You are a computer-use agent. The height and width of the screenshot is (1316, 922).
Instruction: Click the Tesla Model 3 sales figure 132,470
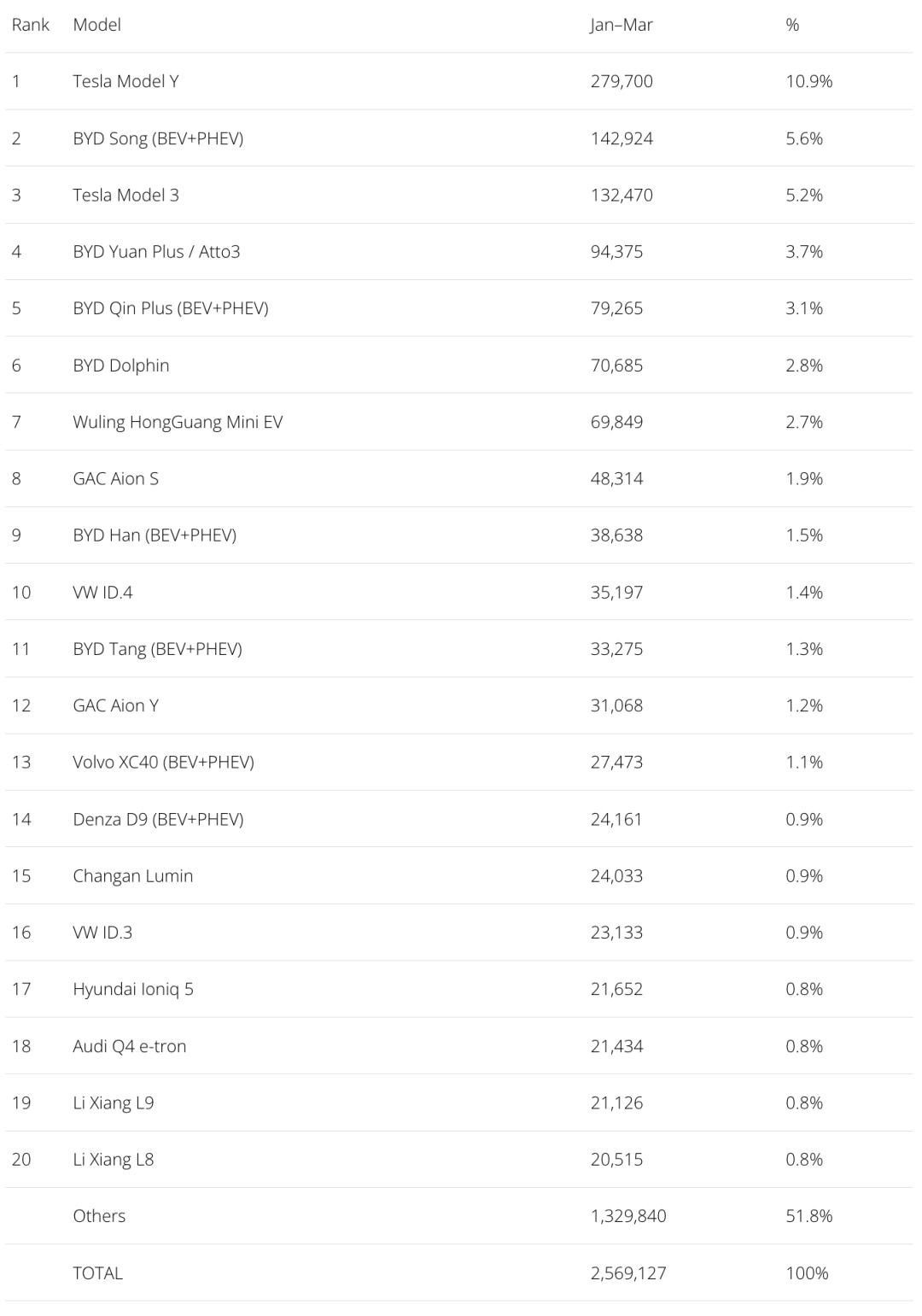621,195
